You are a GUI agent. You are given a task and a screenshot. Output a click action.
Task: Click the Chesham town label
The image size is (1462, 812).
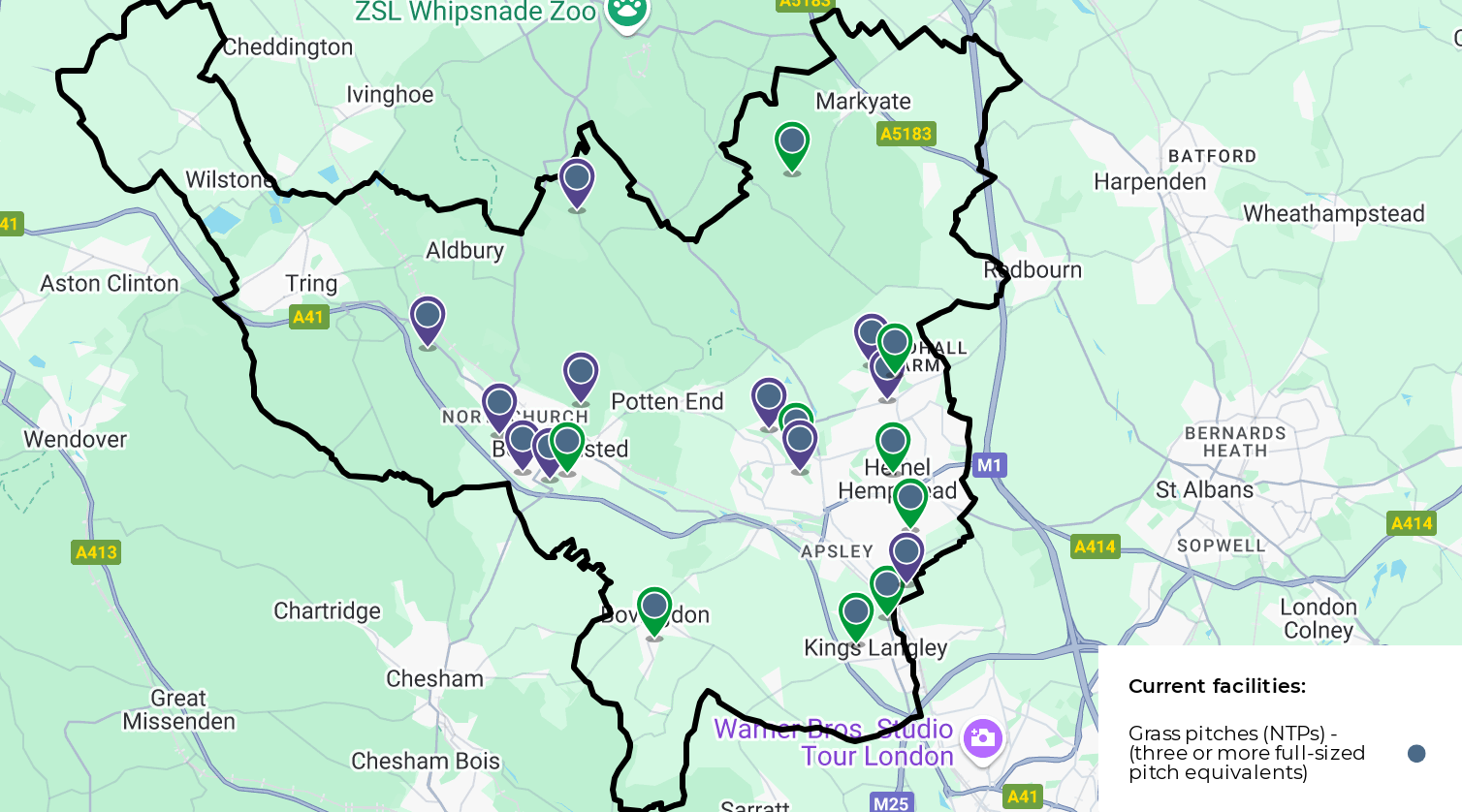[434, 679]
